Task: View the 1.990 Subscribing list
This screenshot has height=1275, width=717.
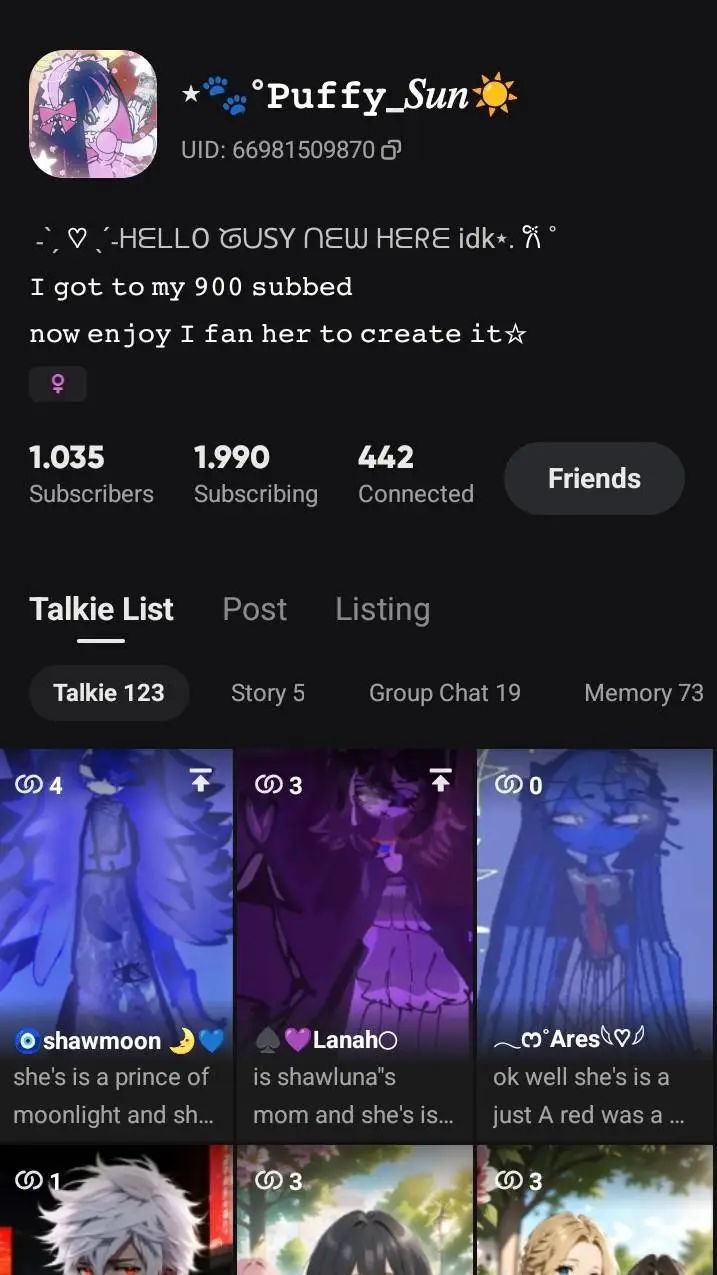Action: coord(255,474)
